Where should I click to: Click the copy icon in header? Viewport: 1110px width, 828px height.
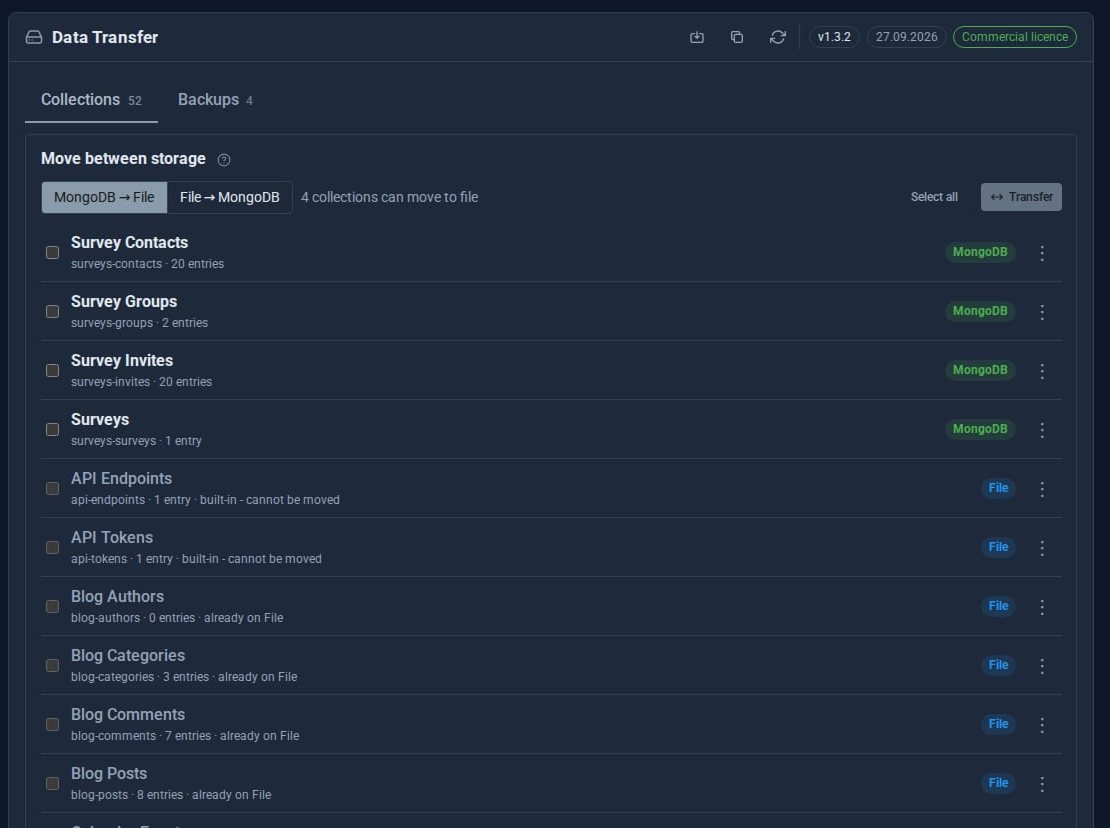737,37
